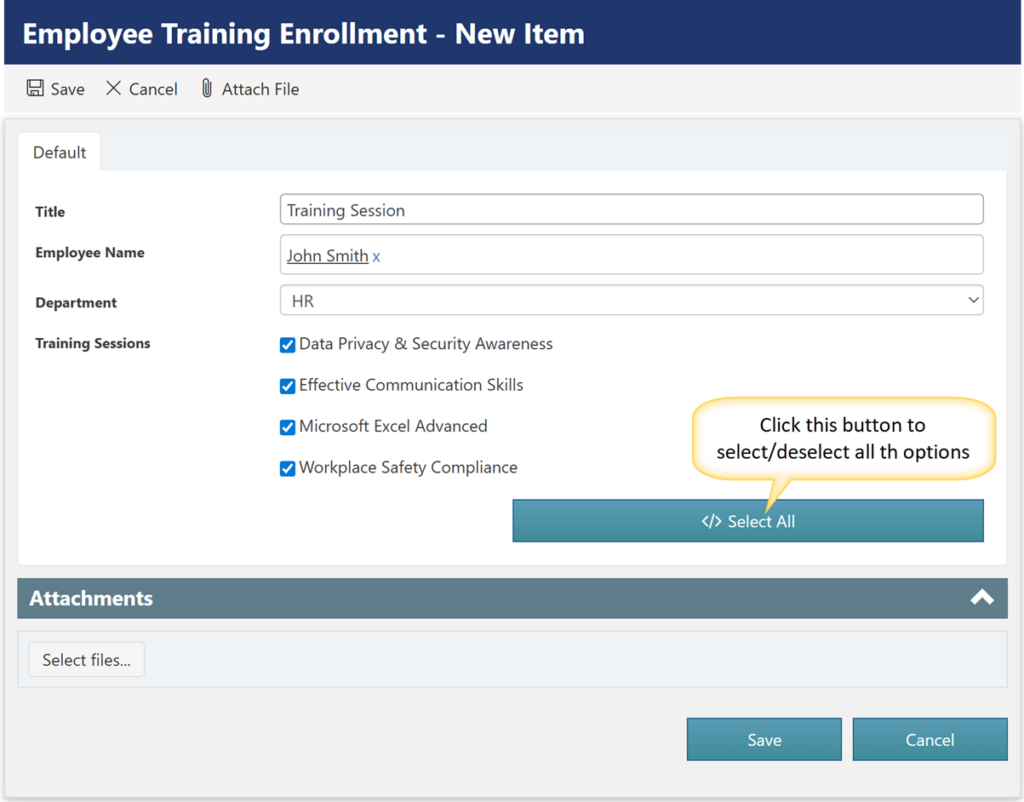The height and width of the screenshot is (802, 1024).
Task: Open the Department dropdown
Action: click(x=630, y=300)
